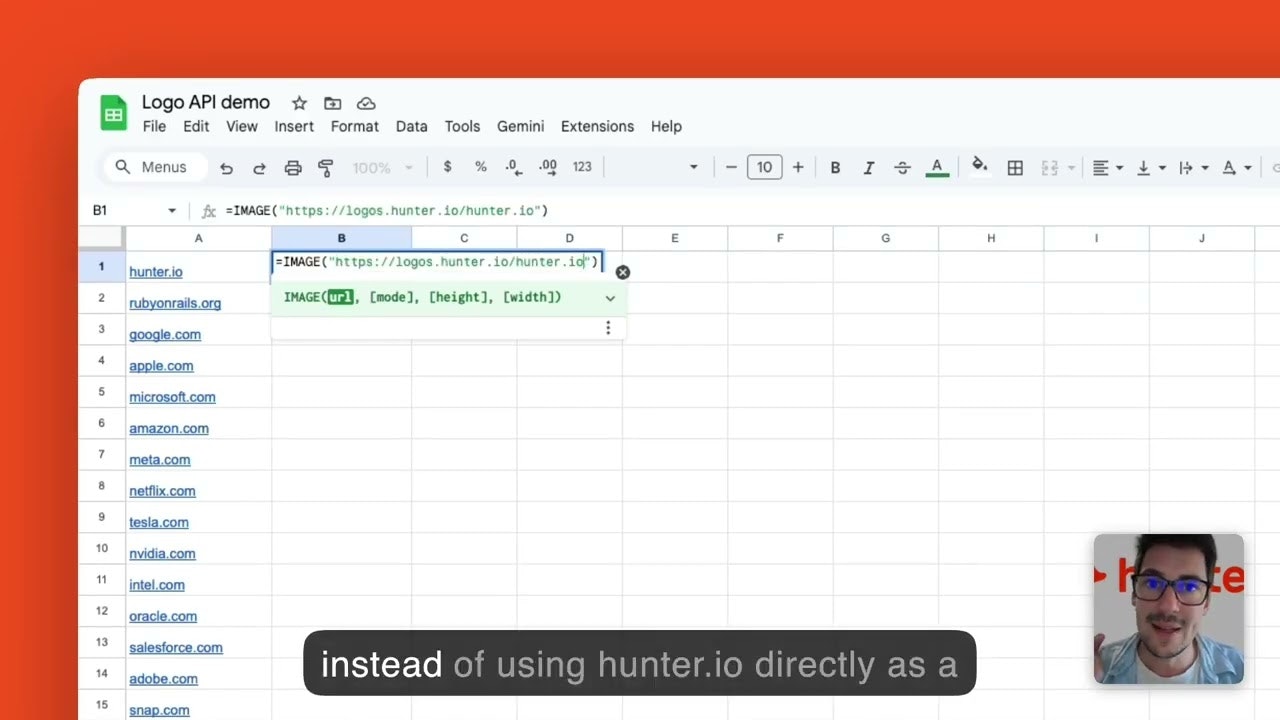Click the Logo API demo title
This screenshot has width=1280, height=720.
click(206, 102)
